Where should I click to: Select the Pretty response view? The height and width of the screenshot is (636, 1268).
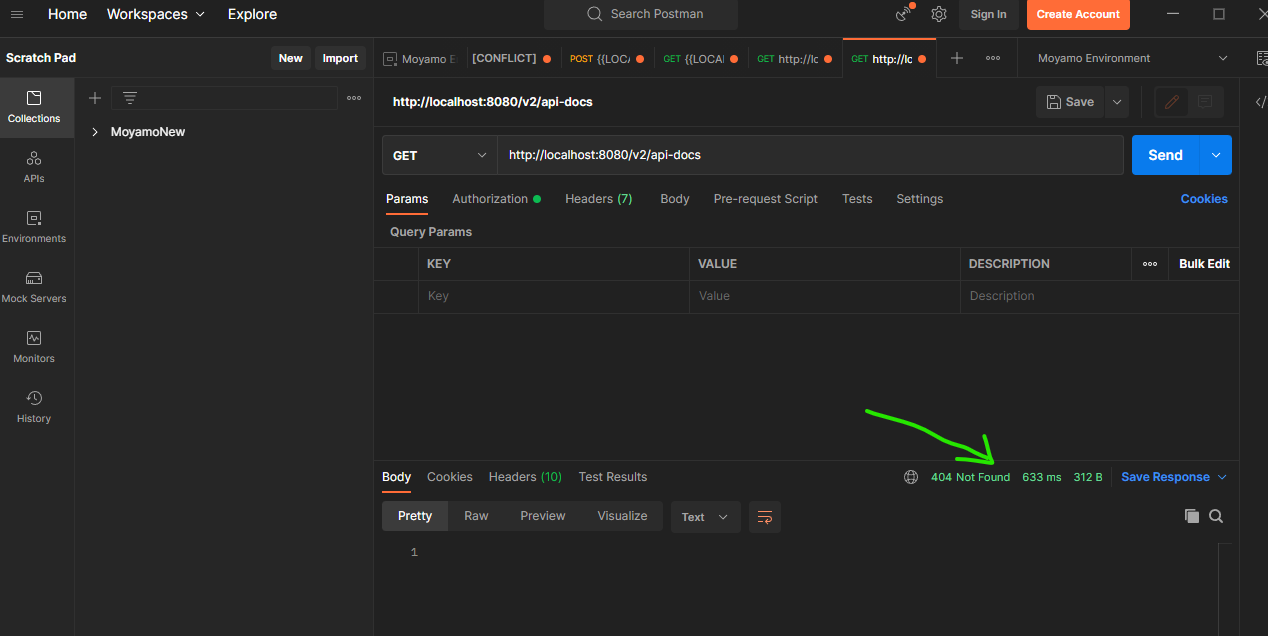click(415, 516)
